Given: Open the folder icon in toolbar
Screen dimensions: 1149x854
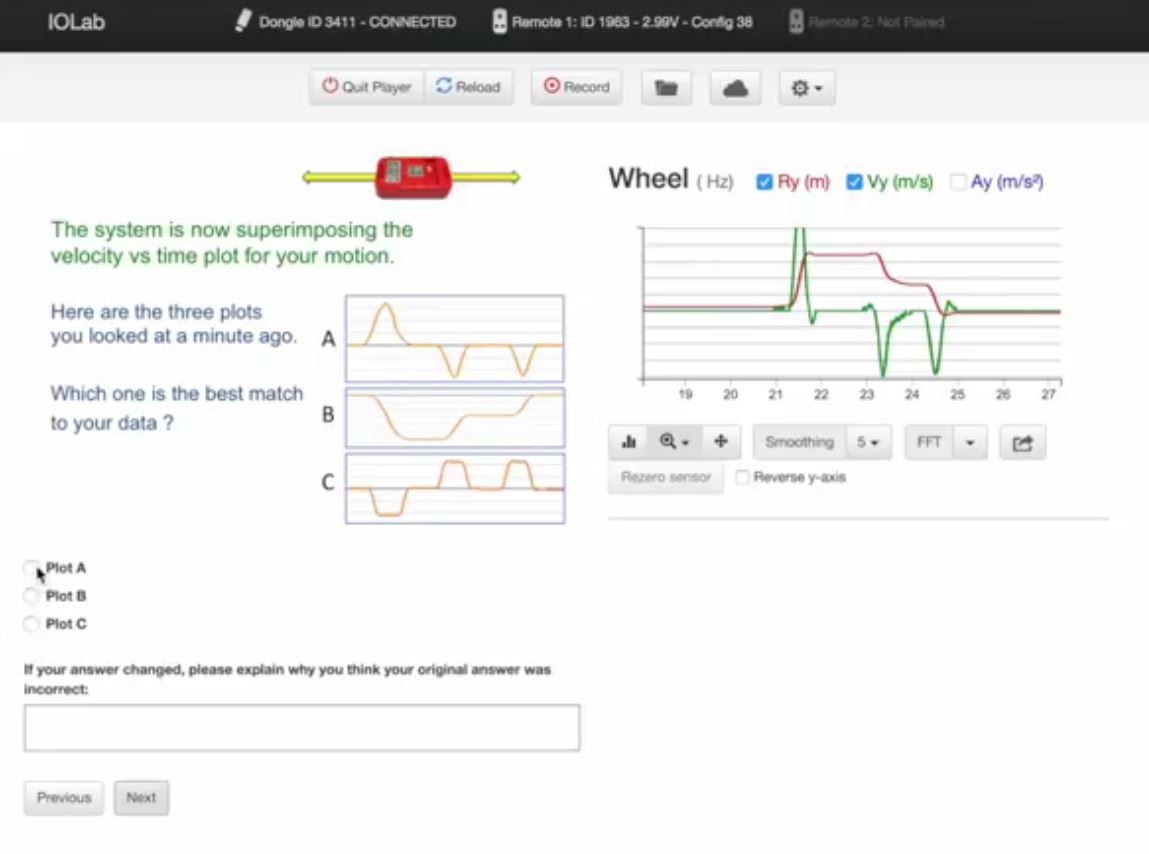Looking at the screenshot, I should 666,88.
